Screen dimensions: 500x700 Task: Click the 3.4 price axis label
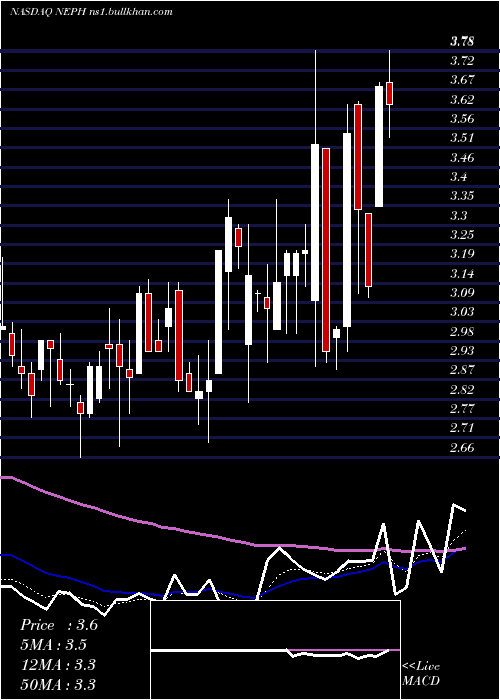pos(458,177)
